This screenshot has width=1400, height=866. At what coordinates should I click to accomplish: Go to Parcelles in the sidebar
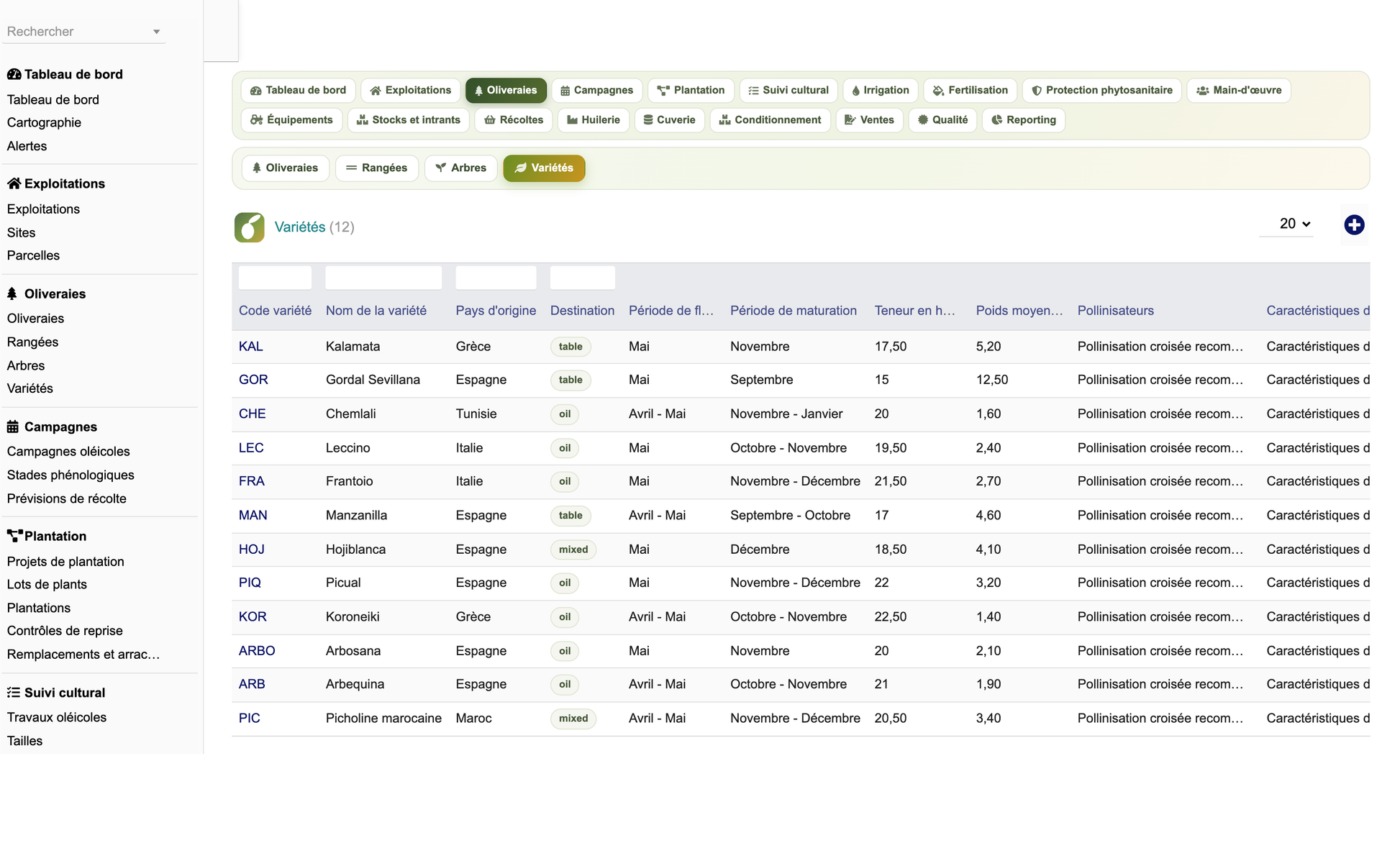33,256
